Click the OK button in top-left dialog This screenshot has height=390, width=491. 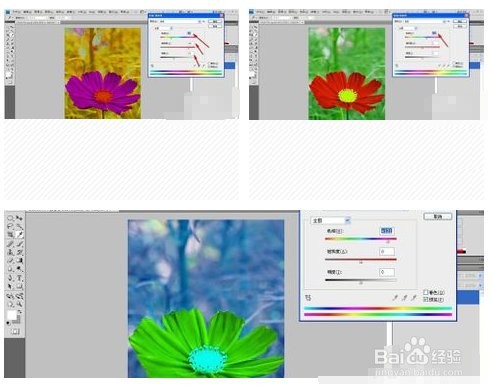(215, 21)
